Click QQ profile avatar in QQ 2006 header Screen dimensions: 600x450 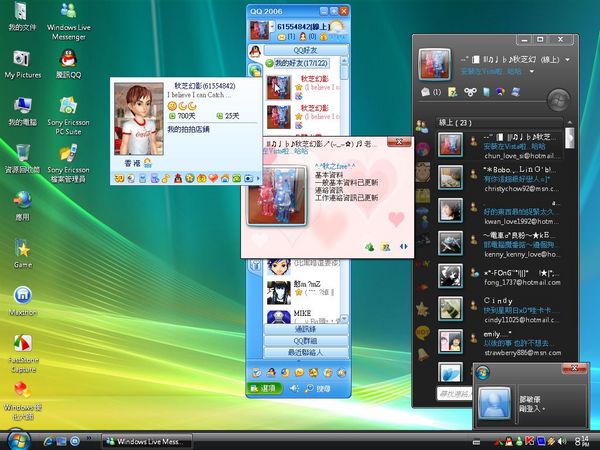coord(259,30)
